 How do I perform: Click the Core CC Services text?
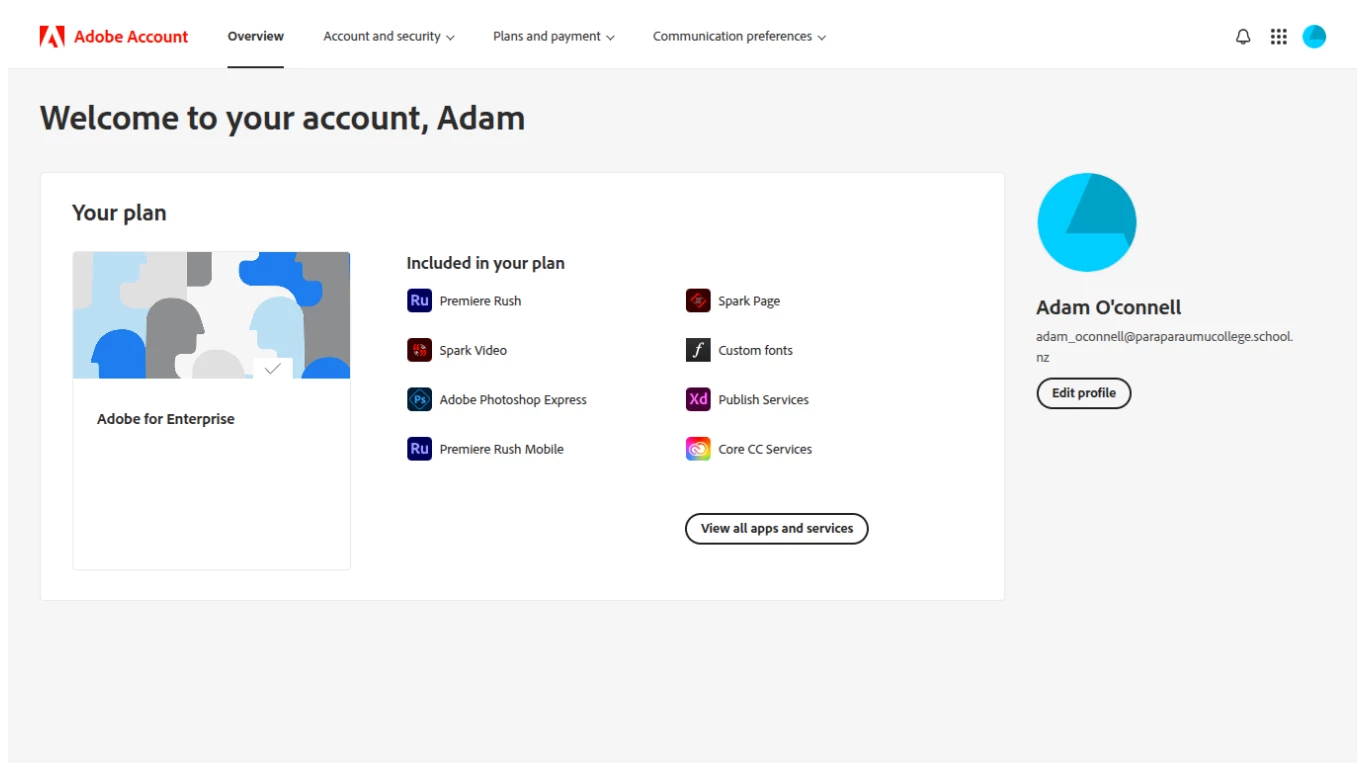click(x=765, y=449)
